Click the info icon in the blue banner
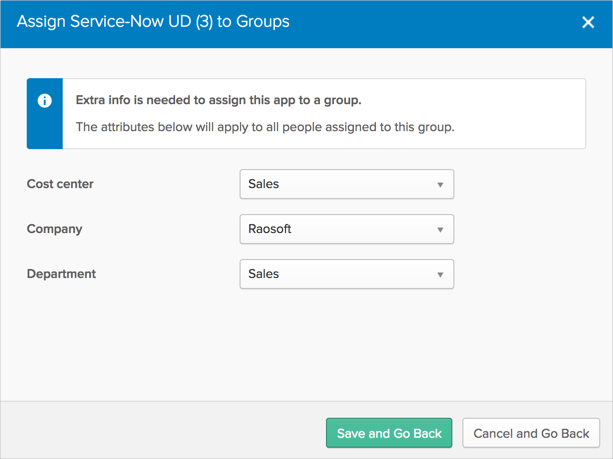 click(44, 101)
